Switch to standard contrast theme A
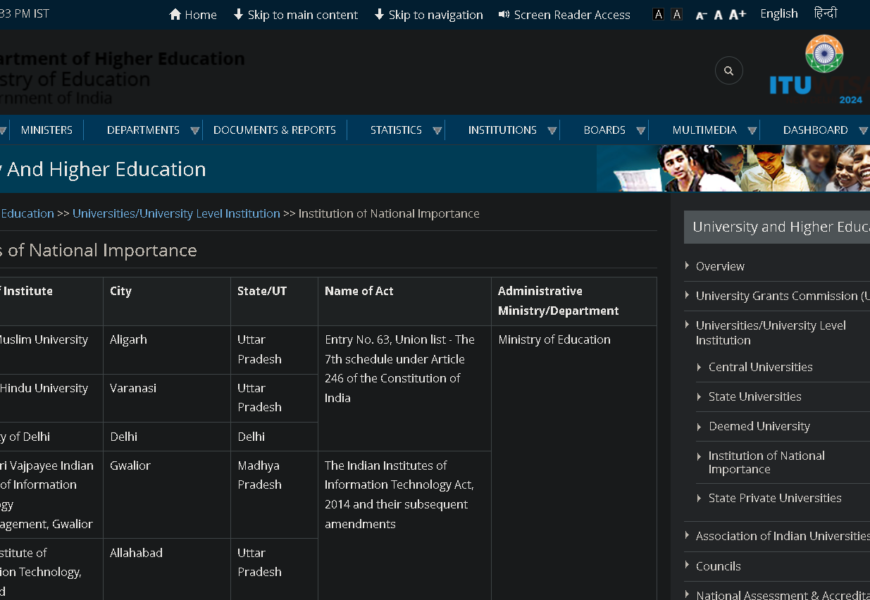Screen dimensions: 870x600 [677, 15]
